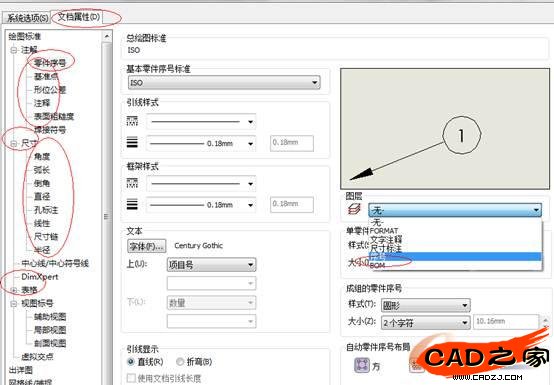
Task: Click the square balloon layout icon
Action: tap(361, 365)
